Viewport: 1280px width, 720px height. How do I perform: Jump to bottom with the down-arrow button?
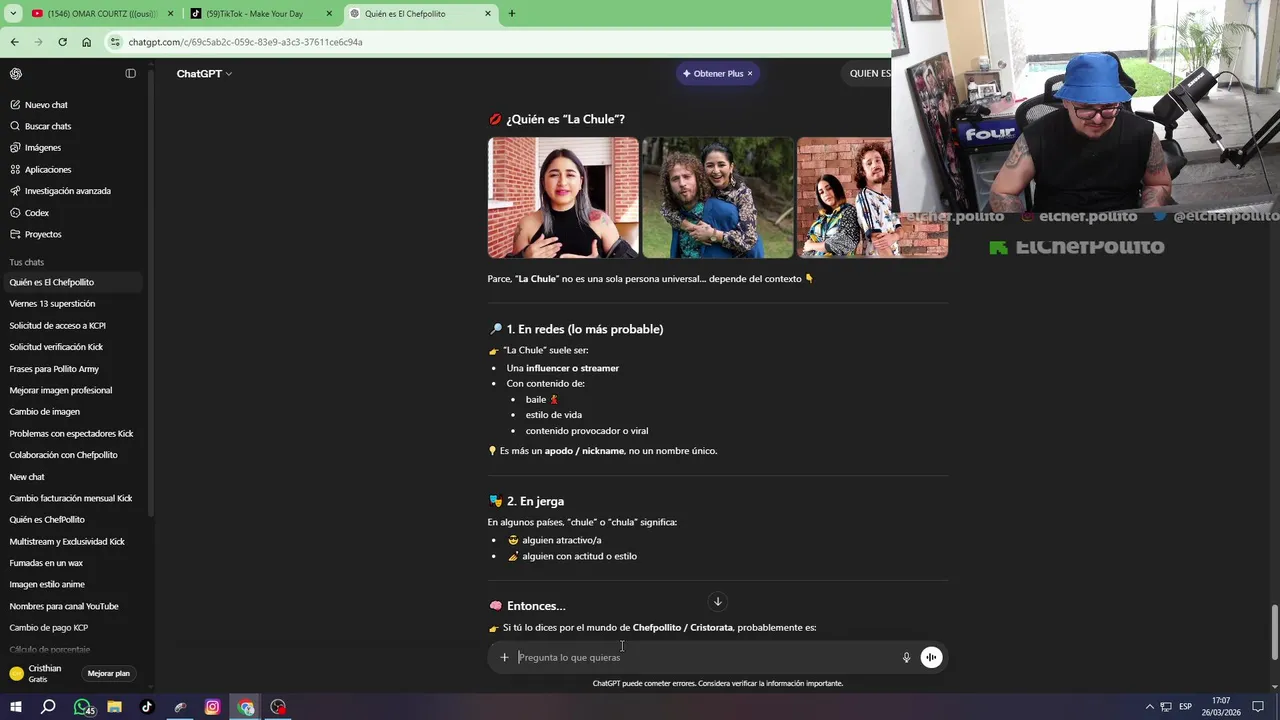click(717, 601)
